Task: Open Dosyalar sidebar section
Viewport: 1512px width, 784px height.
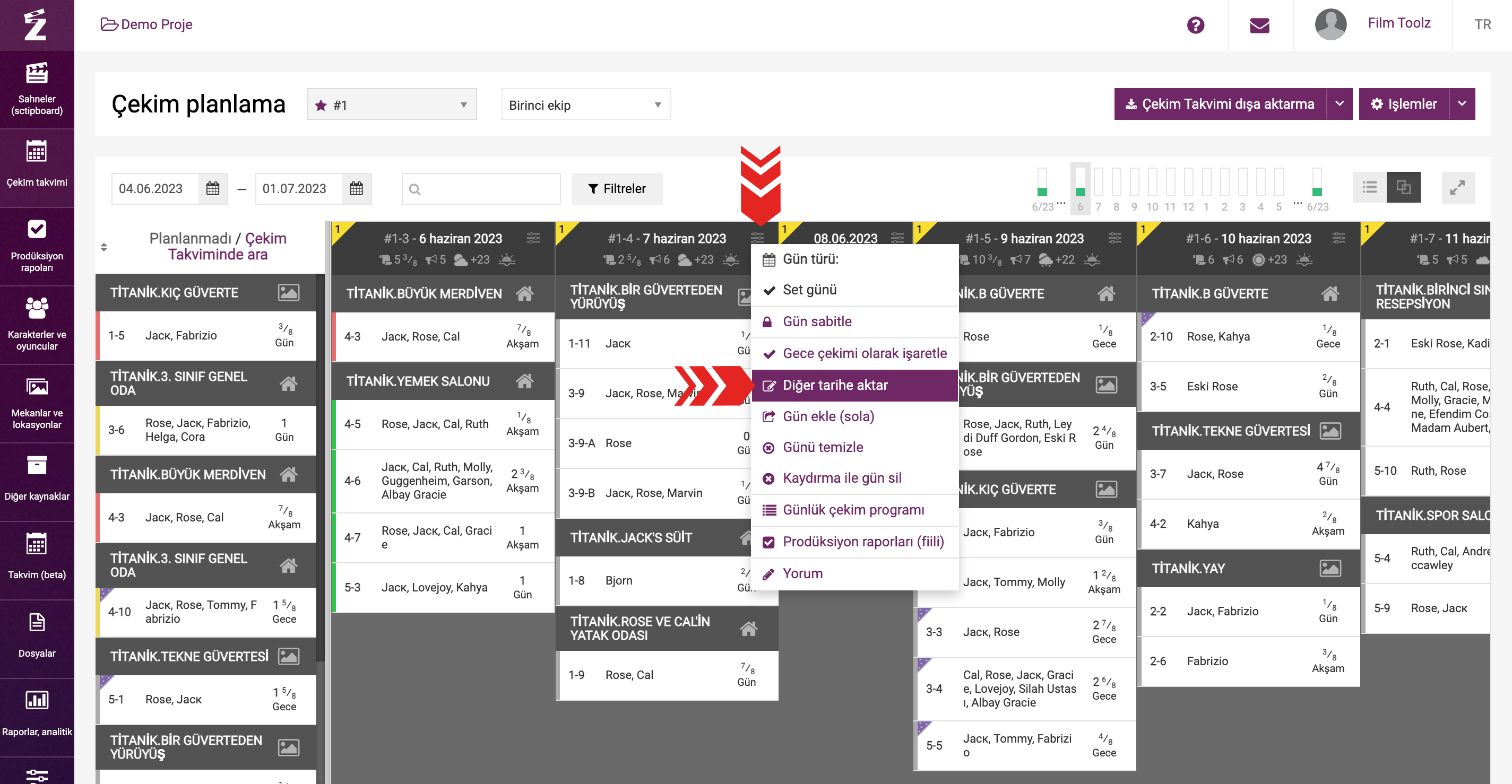Action: 37,640
